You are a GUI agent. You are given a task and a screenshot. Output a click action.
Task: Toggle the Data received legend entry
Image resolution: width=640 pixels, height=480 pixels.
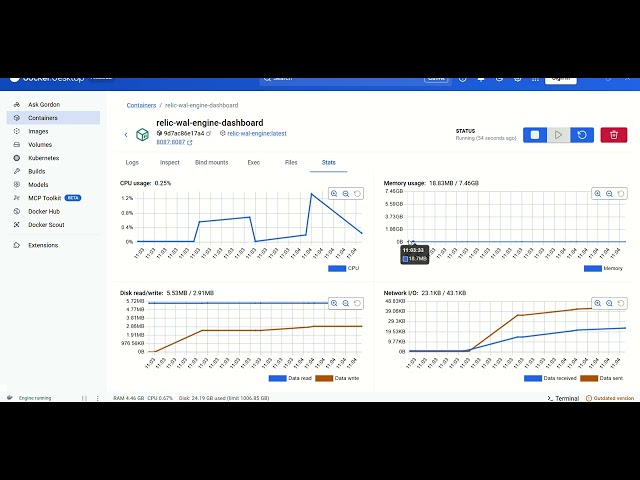coord(550,378)
